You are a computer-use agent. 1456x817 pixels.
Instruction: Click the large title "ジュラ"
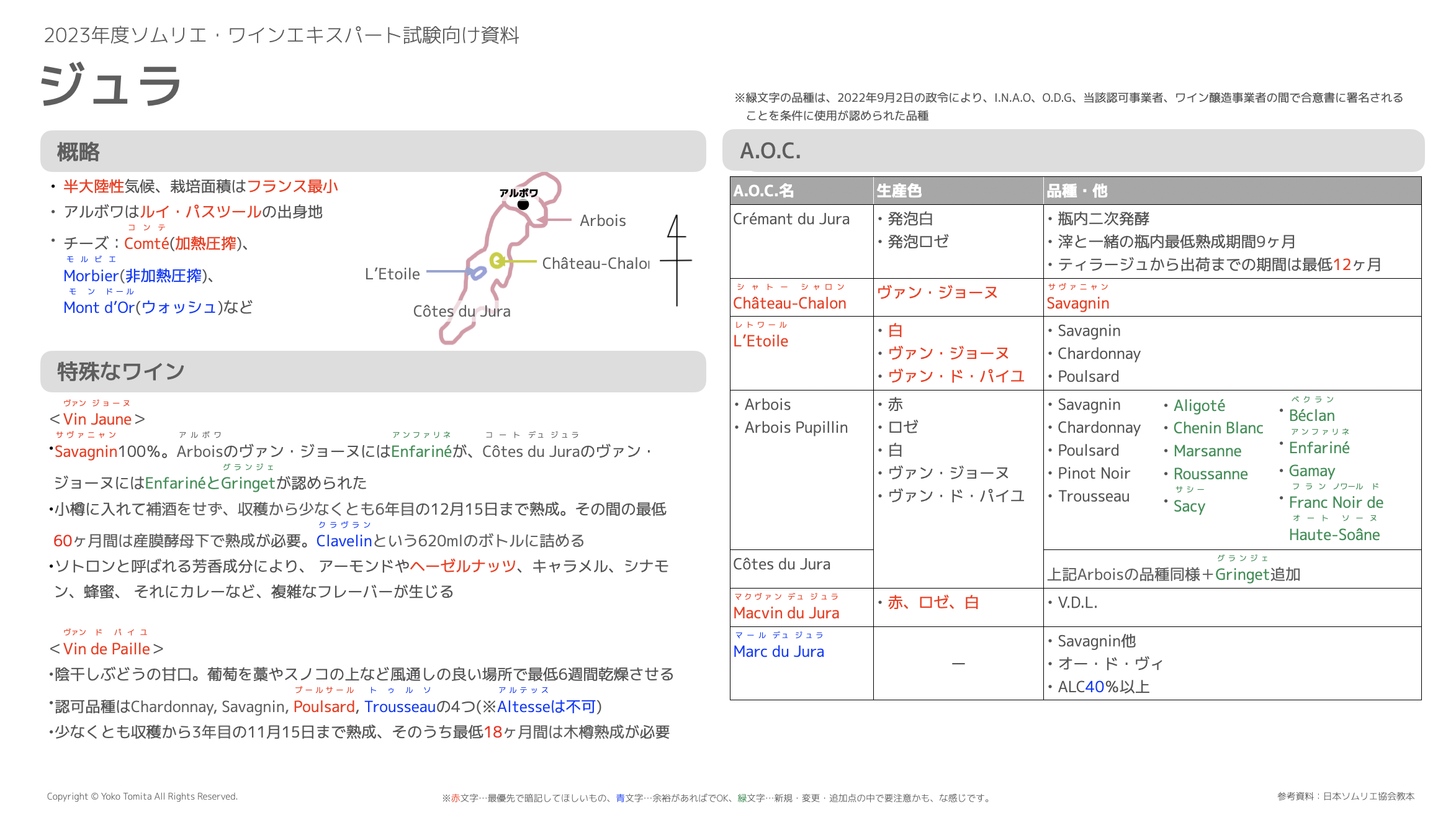tap(111, 85)
